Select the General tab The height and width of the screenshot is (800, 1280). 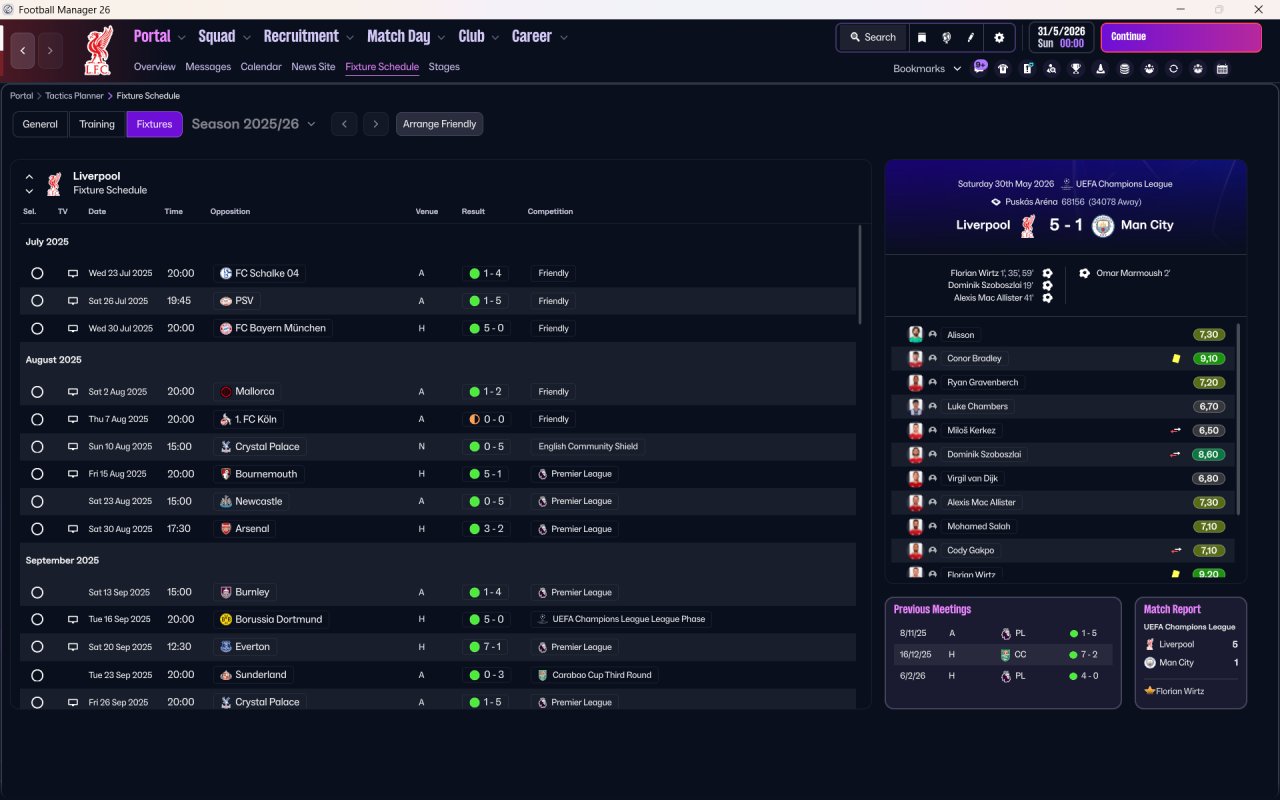click(40, 124)
